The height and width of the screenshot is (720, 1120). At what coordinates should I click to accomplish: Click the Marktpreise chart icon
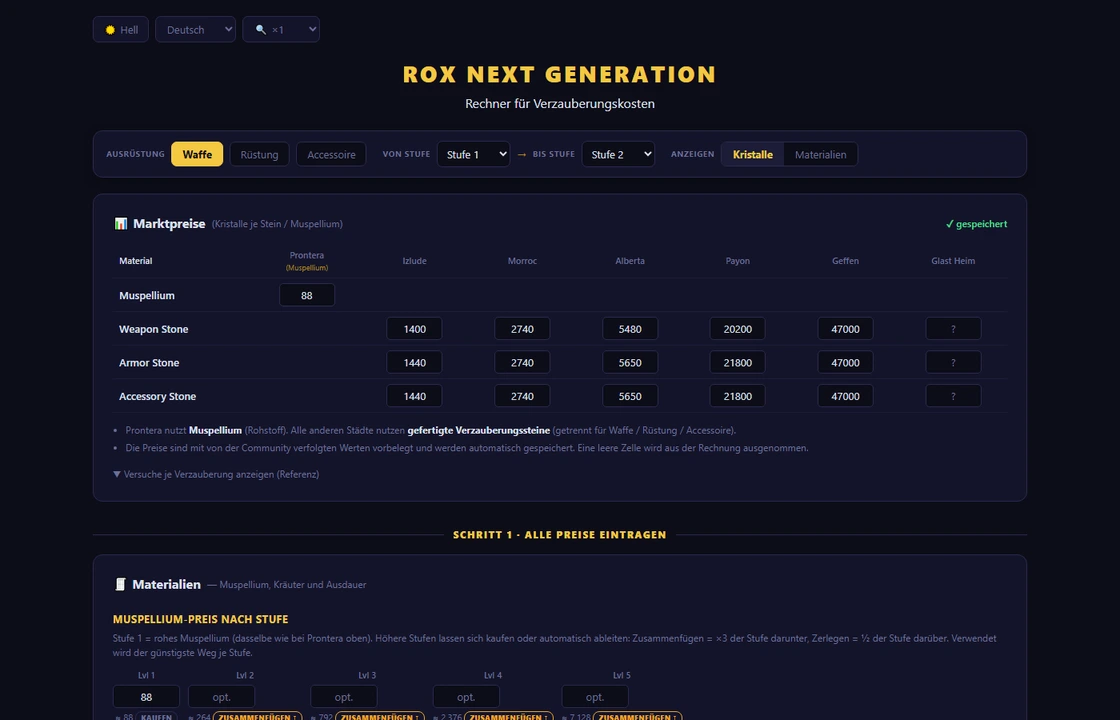pyautogui.click(x=121, y=224)
